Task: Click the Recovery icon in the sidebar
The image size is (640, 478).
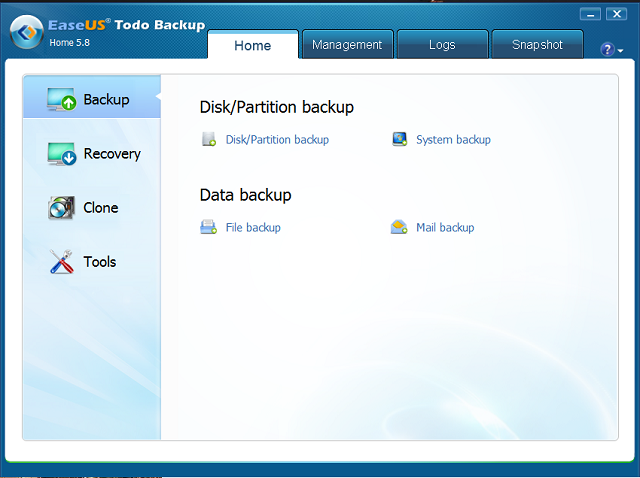Action: (61, 154)
